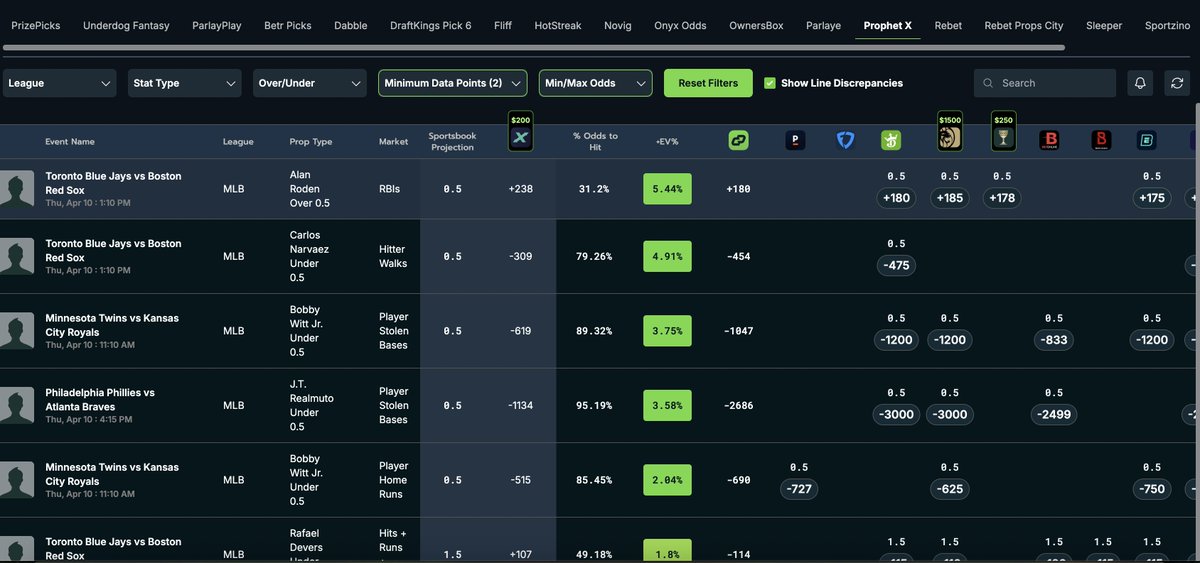Viewport: 1200px width, 563px height.
Task: Switch to Rebet Props City tab
Action: (1024, 25)
